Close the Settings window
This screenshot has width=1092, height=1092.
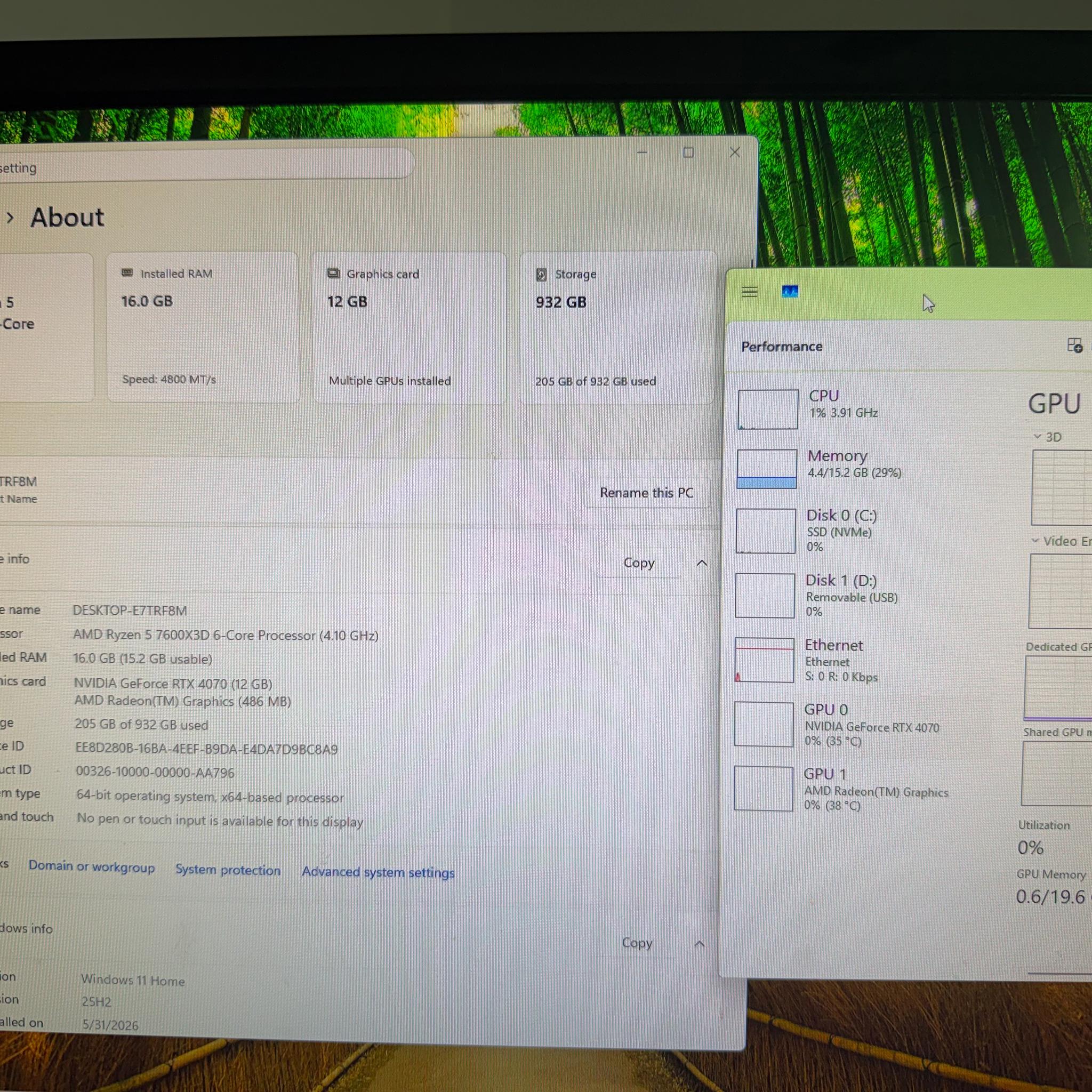735,152
